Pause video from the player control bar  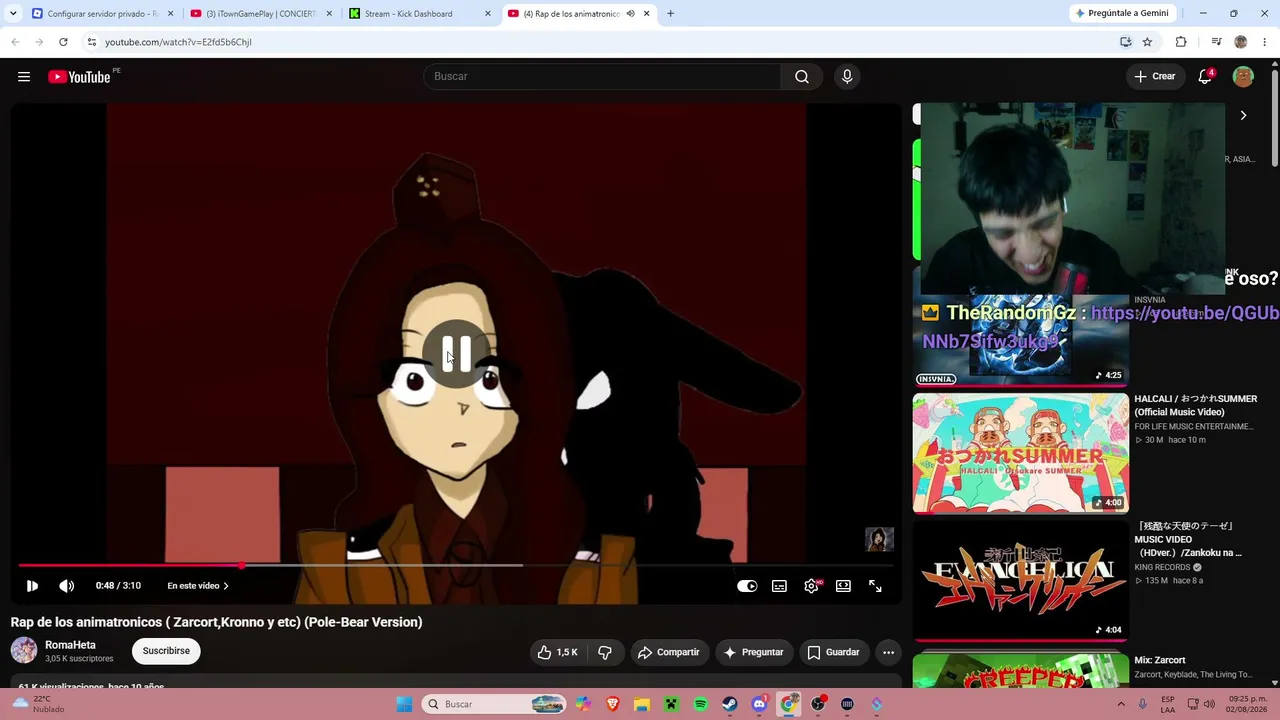coord(32,586)
